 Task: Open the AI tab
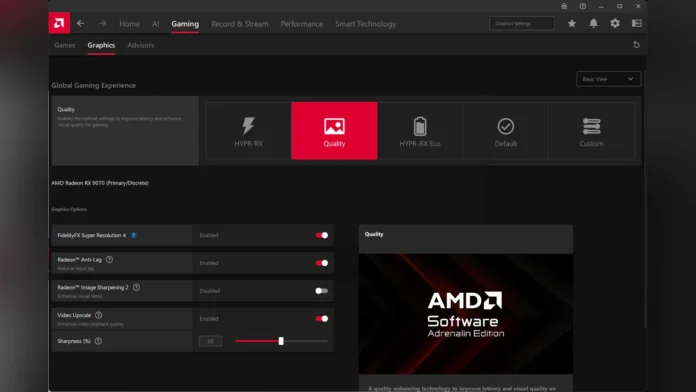click(155, 24)
